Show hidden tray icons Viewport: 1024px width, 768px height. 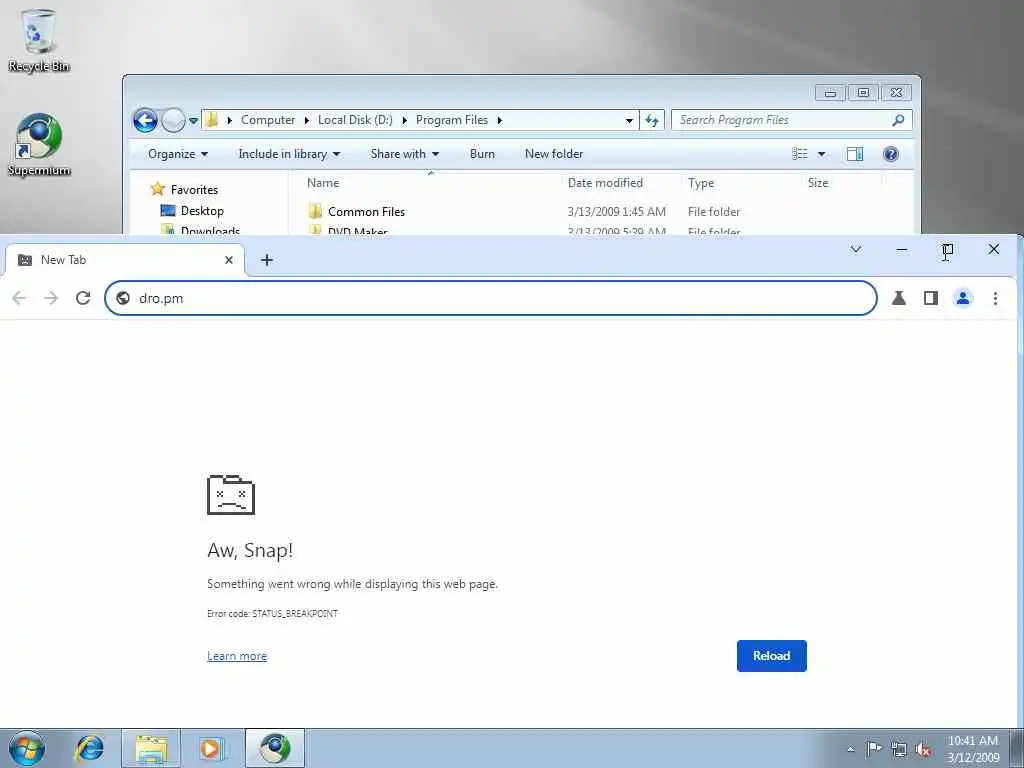point(850,749)
